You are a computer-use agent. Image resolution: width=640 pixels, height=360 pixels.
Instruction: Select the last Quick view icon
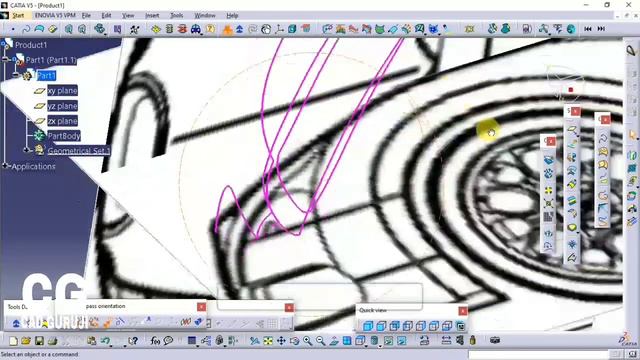tap(460, 326)
